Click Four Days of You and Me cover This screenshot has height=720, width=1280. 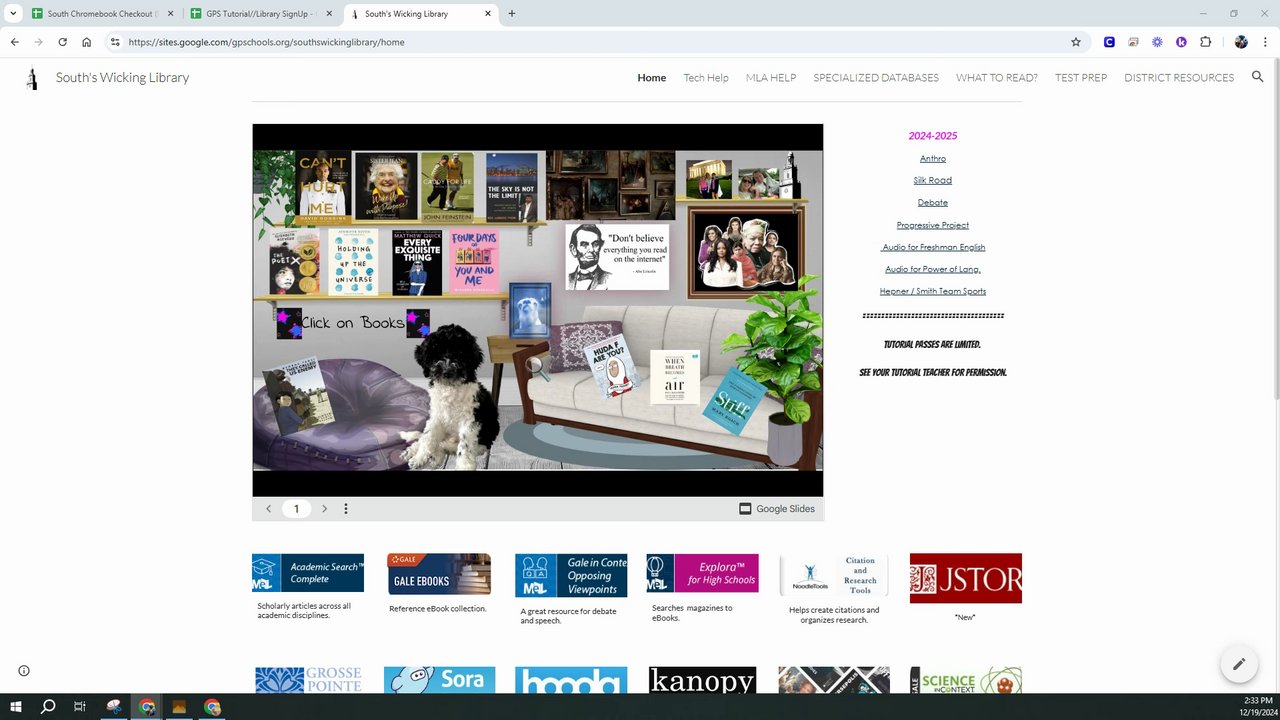[x=475, y=262]
